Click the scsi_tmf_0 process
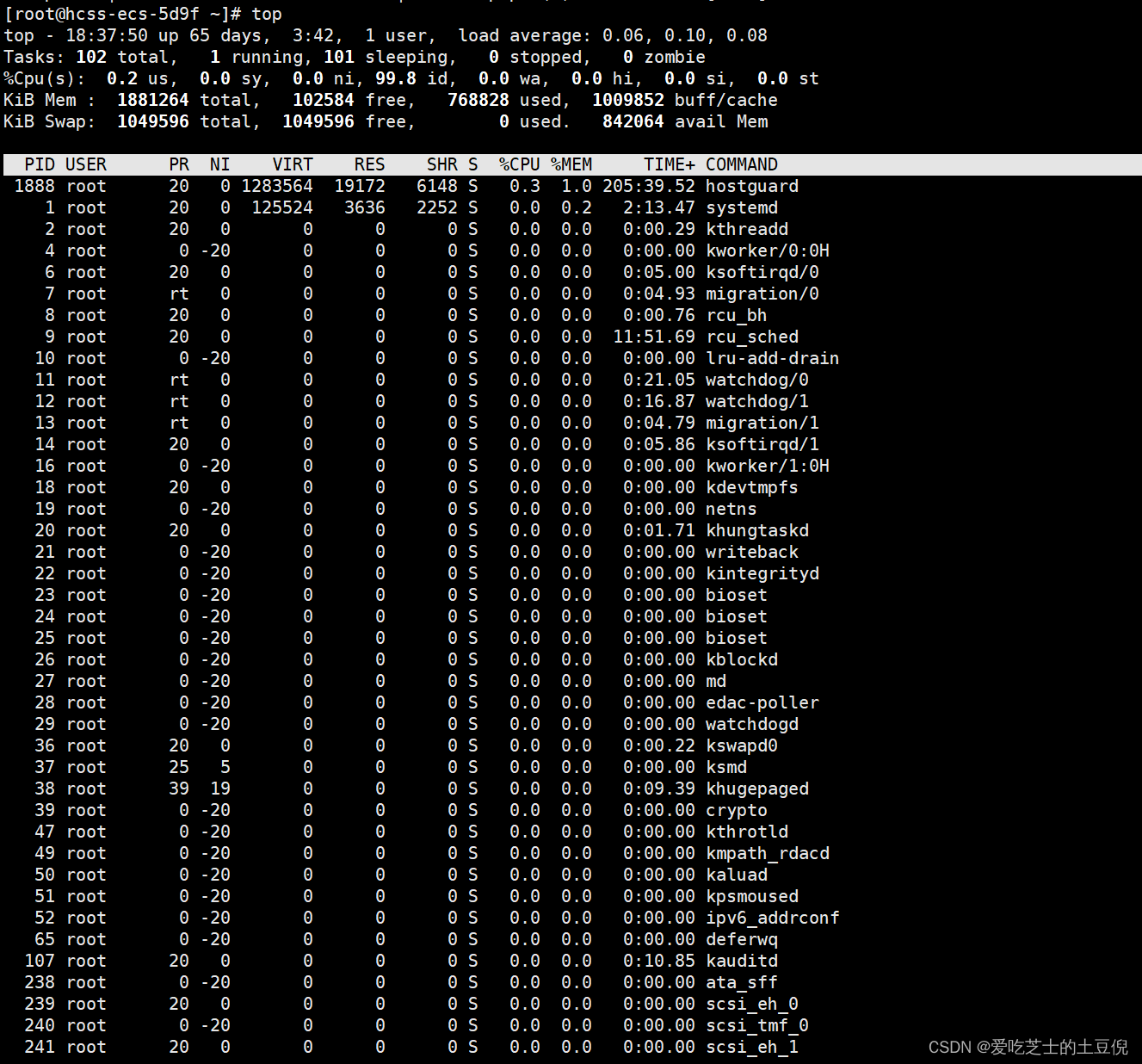 [757, 1025]
